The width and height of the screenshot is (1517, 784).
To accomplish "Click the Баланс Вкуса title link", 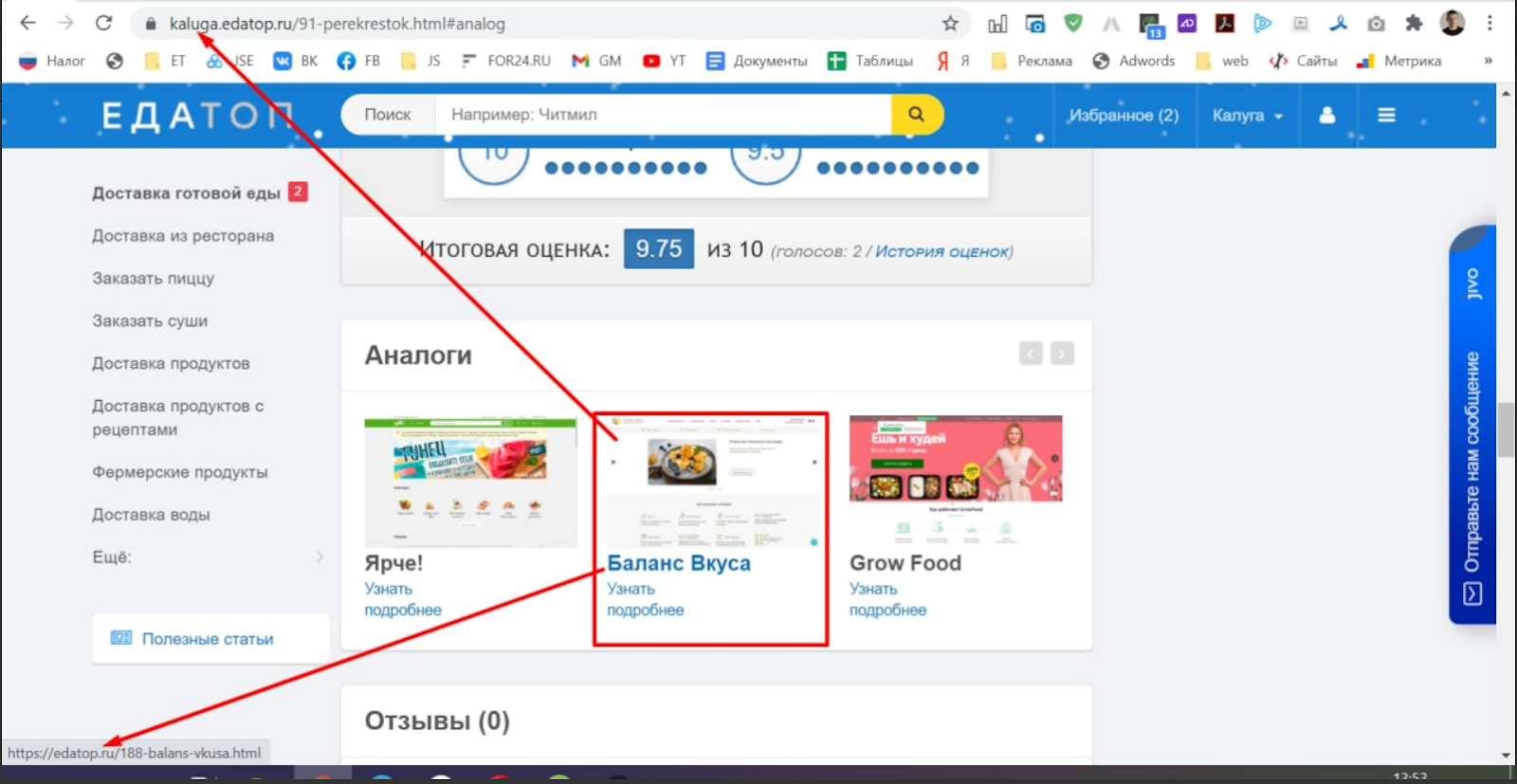I will (x=679, y=563).
